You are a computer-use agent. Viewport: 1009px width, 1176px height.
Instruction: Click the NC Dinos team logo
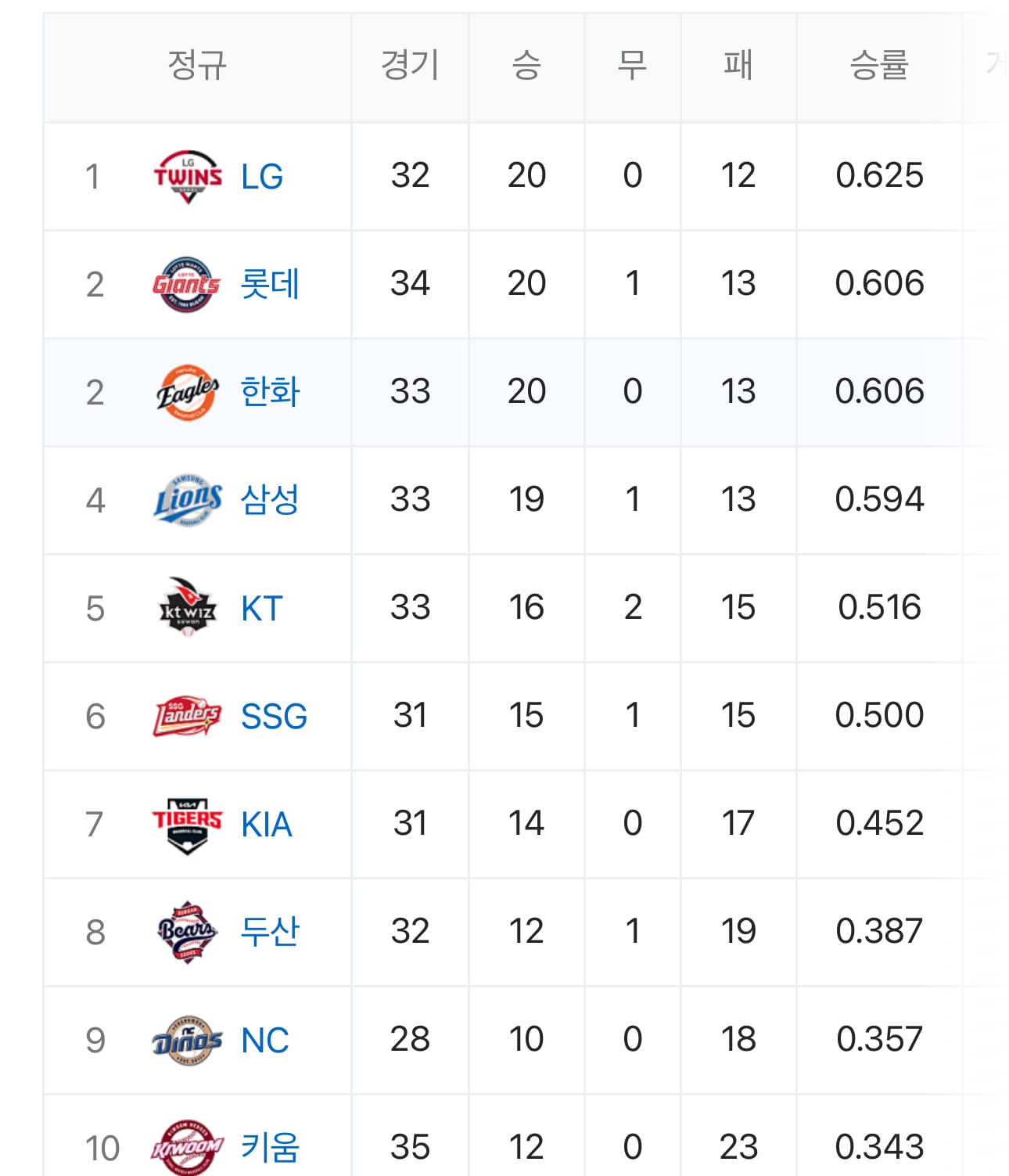[187, 1041]
